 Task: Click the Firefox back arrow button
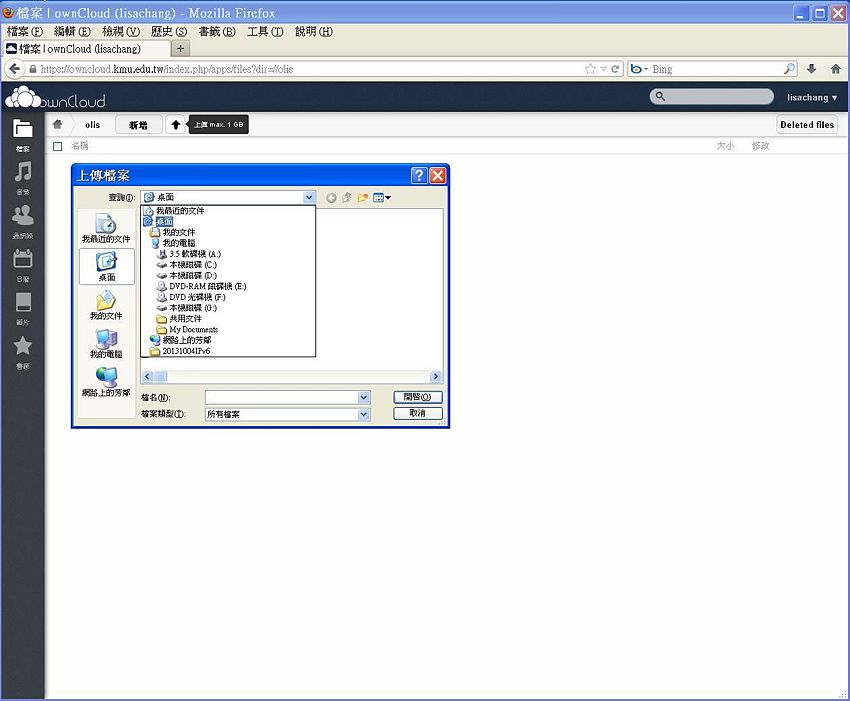(15, 69)
